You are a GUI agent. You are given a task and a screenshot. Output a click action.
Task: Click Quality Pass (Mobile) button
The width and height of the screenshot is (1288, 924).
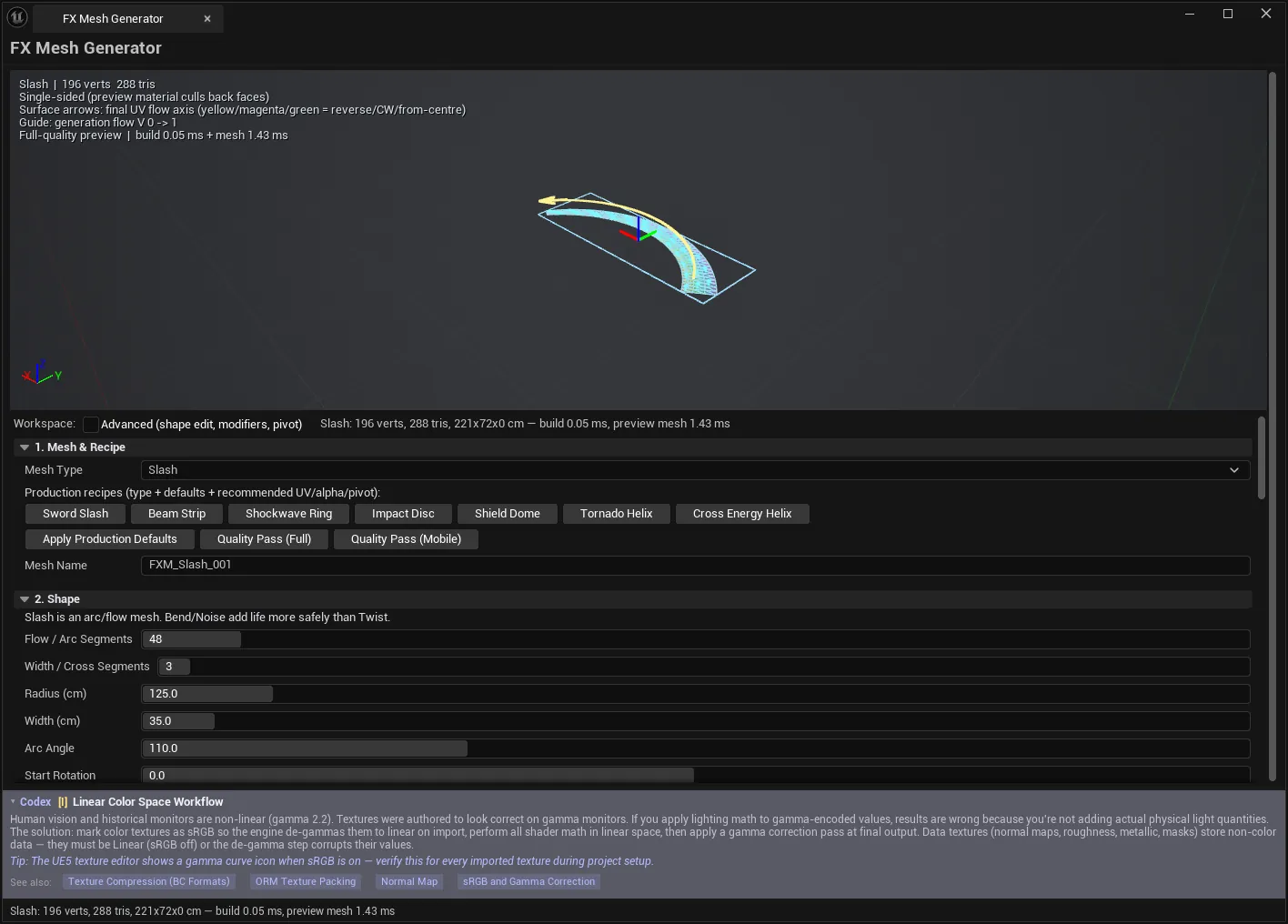pos(406,539)
